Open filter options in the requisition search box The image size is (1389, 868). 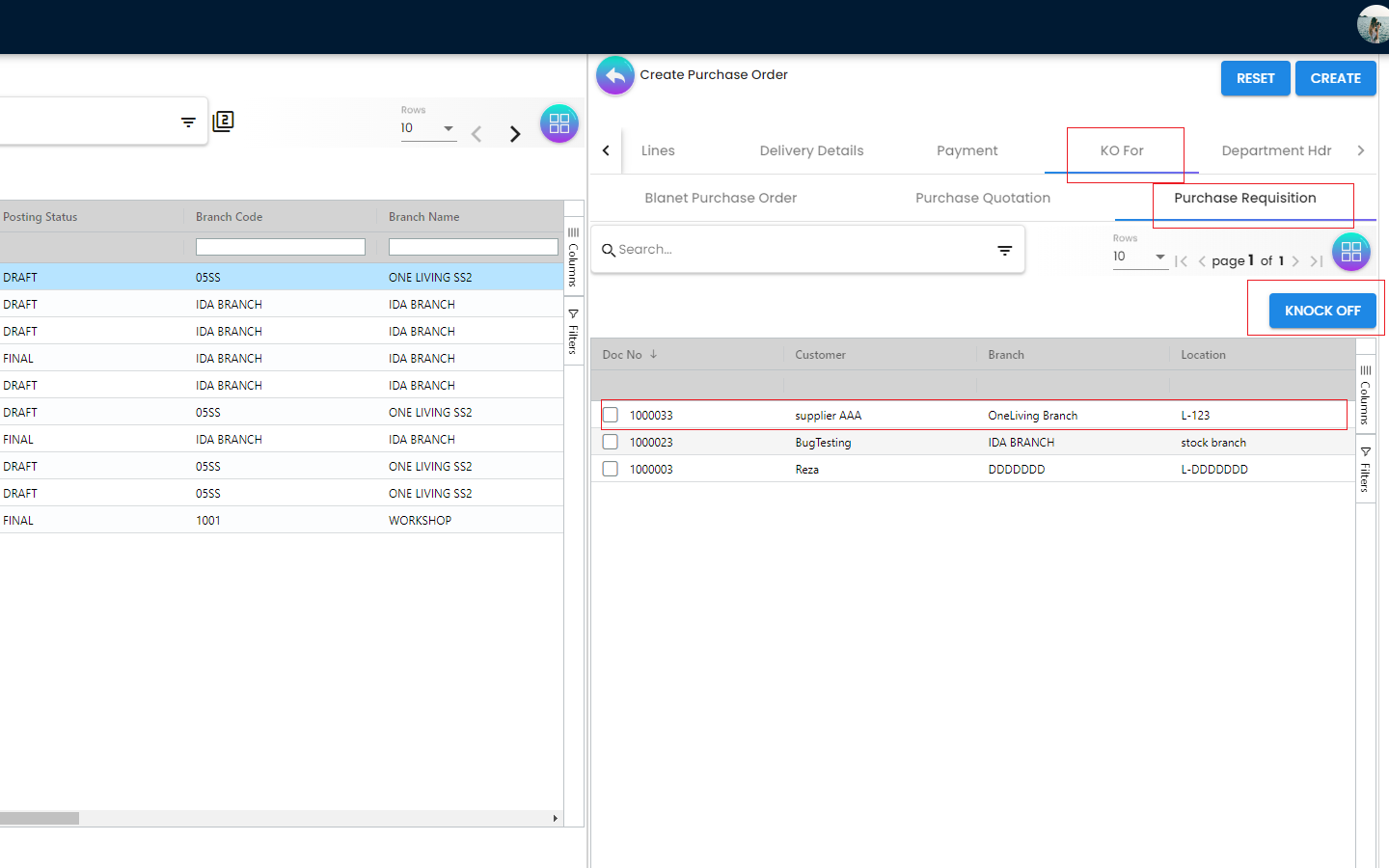(x=1004, y=250)
